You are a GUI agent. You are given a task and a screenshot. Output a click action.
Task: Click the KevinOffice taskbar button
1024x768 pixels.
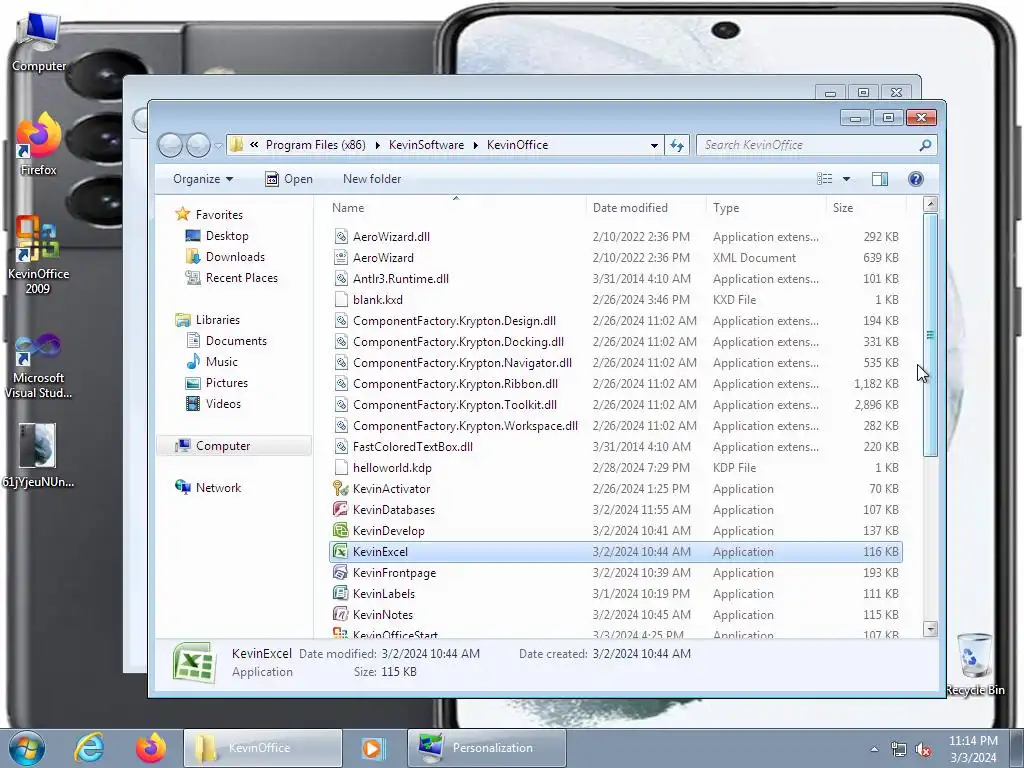point(263,748)
